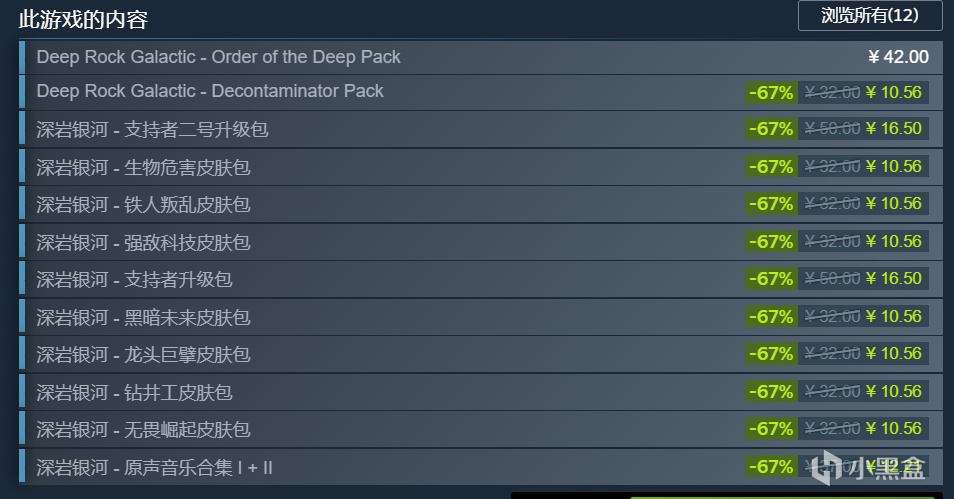
Task: Select 深岩银河 - 支持者二号升级包 row
Action: (481, 129)
